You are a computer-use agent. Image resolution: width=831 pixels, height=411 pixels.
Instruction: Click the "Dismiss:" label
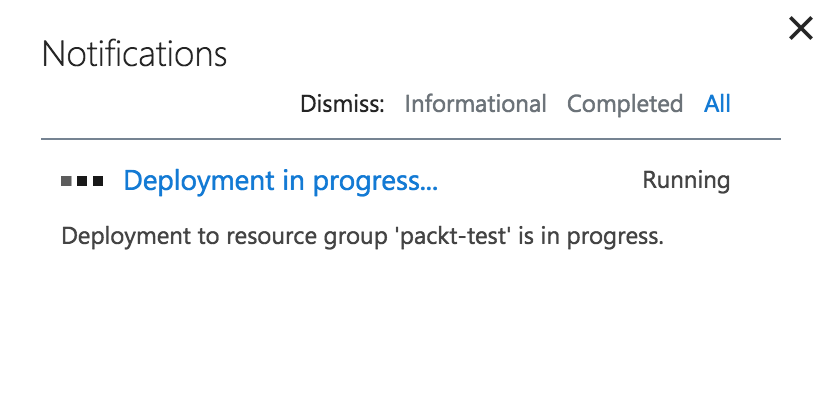[342, 104]
